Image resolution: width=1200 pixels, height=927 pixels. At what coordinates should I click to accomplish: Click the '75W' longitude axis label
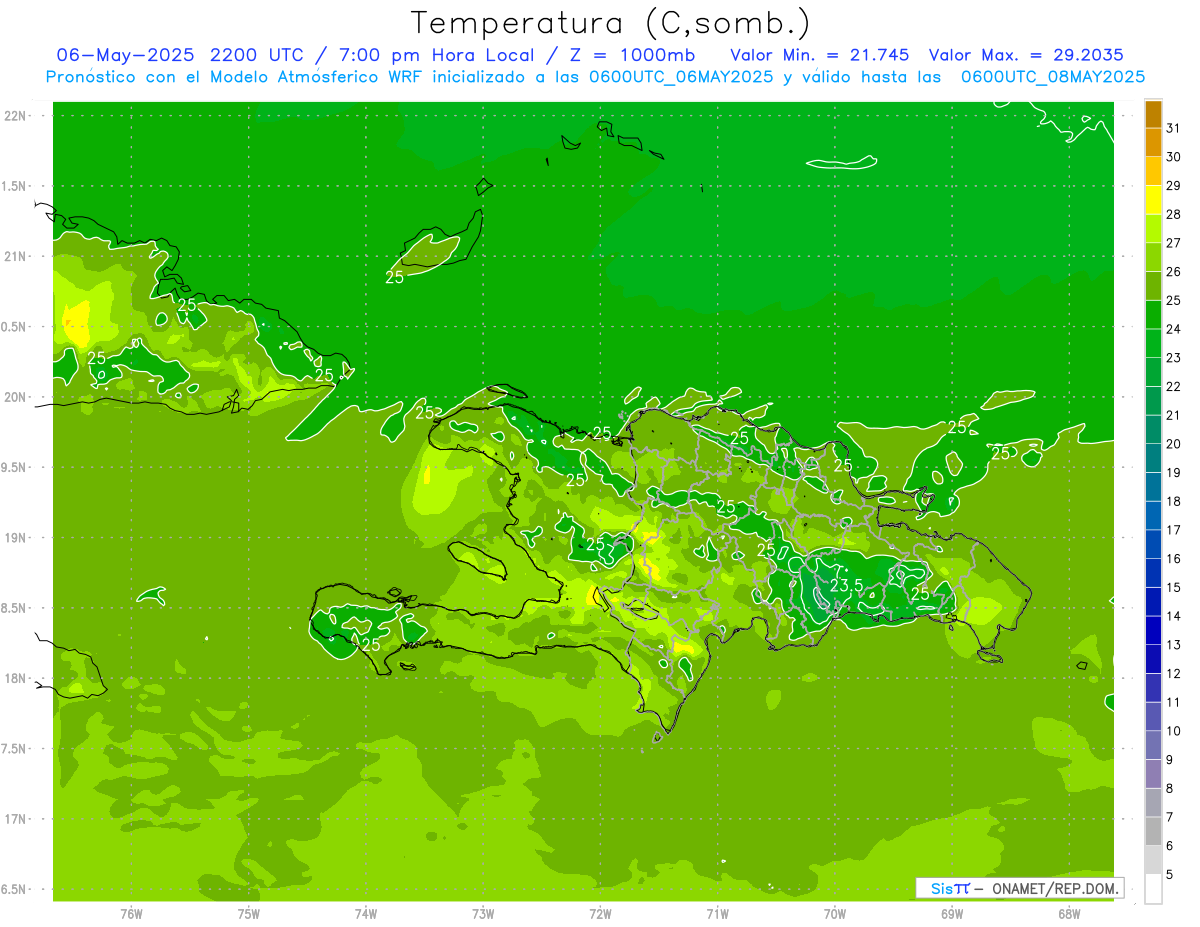[249, 914]
